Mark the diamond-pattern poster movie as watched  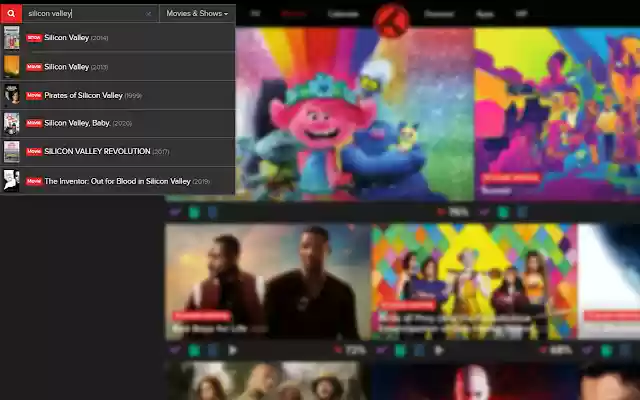coord(382,350)
